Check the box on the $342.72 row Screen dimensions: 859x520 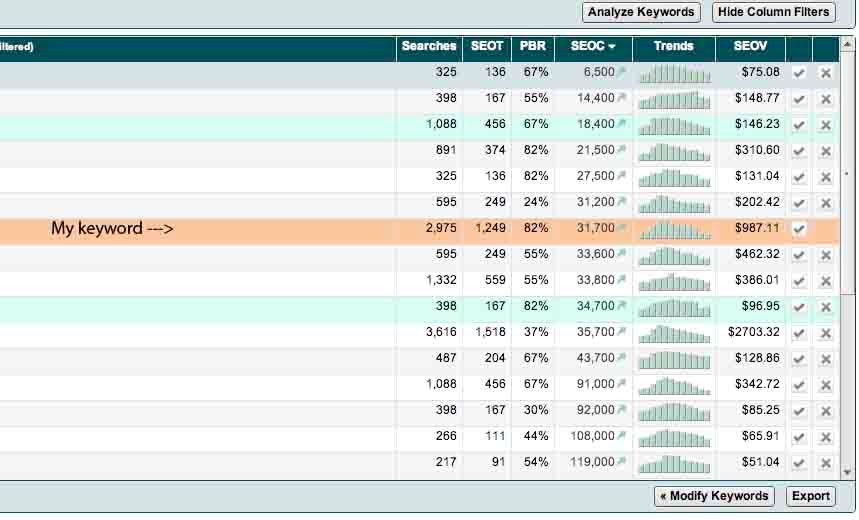pyautogui.click(x=799, y=385)
